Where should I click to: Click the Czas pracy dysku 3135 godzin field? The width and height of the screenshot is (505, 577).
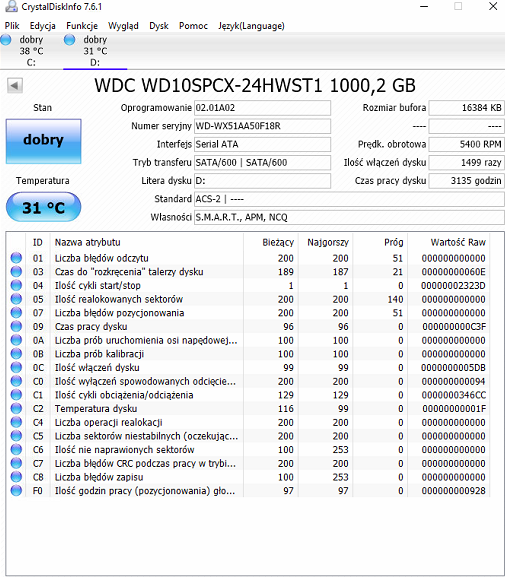466,181
